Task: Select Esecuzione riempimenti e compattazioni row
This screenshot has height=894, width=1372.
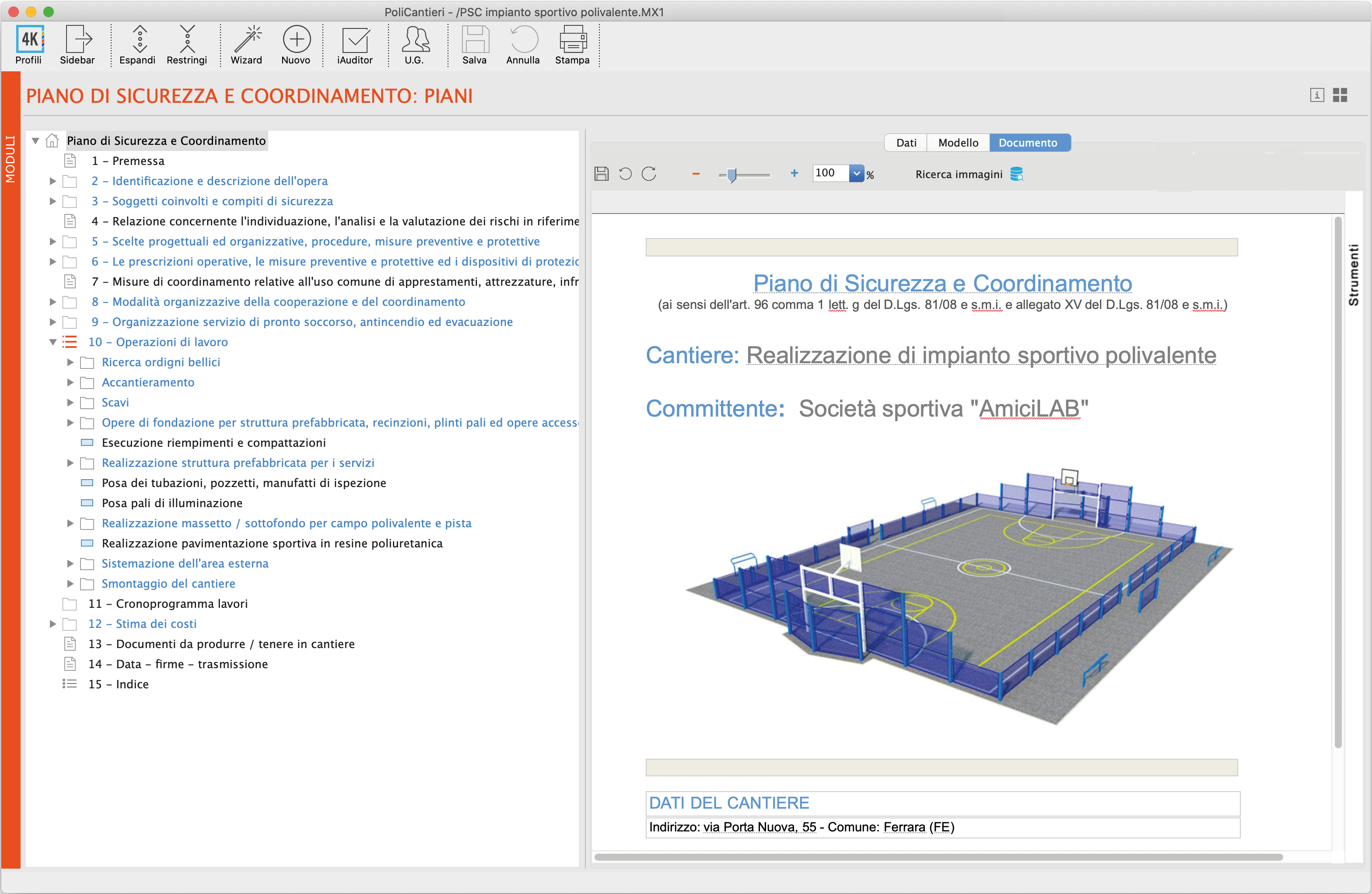Action: [x=214, y=443]
